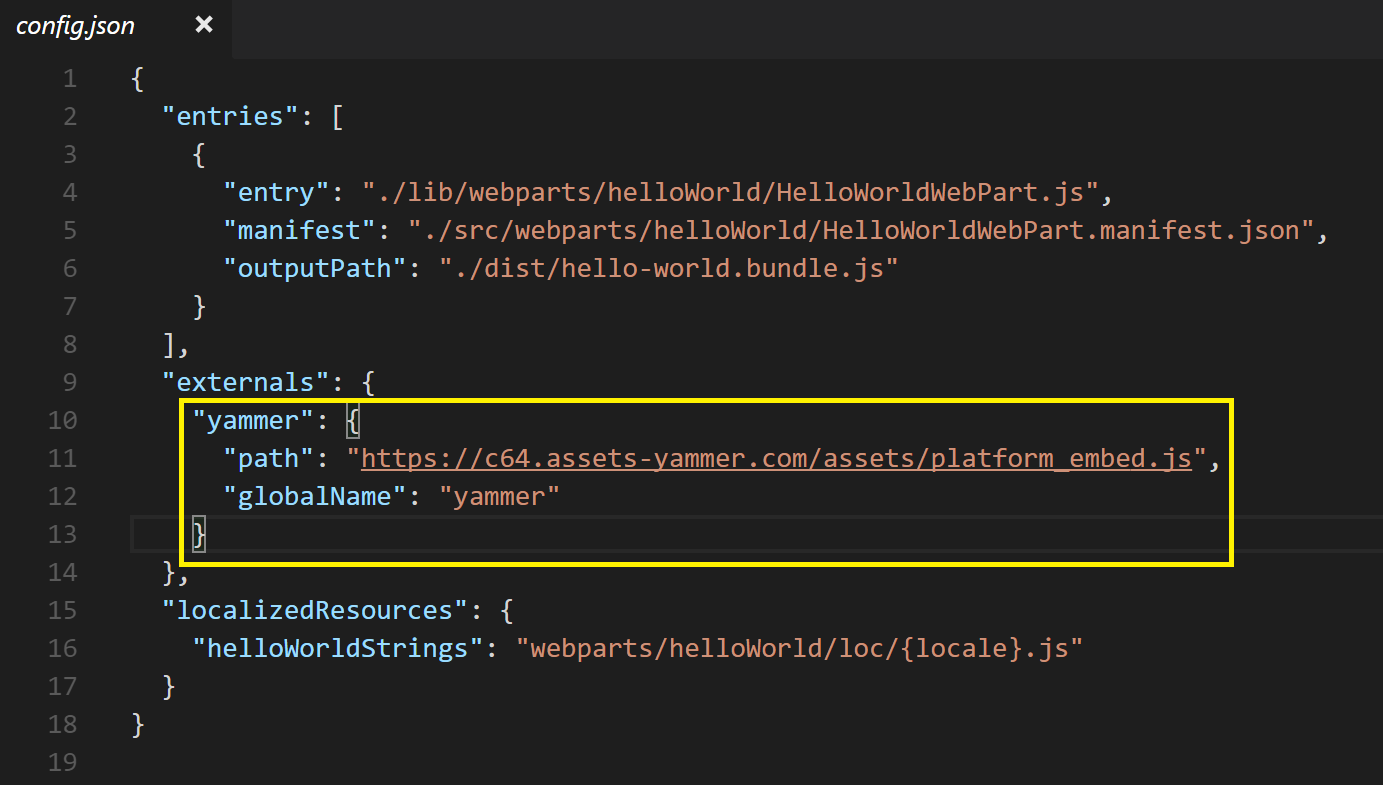The height and width of the screenshot is (785, 1383).
Task: Click the "entries" key
Action: pos(230,116)
